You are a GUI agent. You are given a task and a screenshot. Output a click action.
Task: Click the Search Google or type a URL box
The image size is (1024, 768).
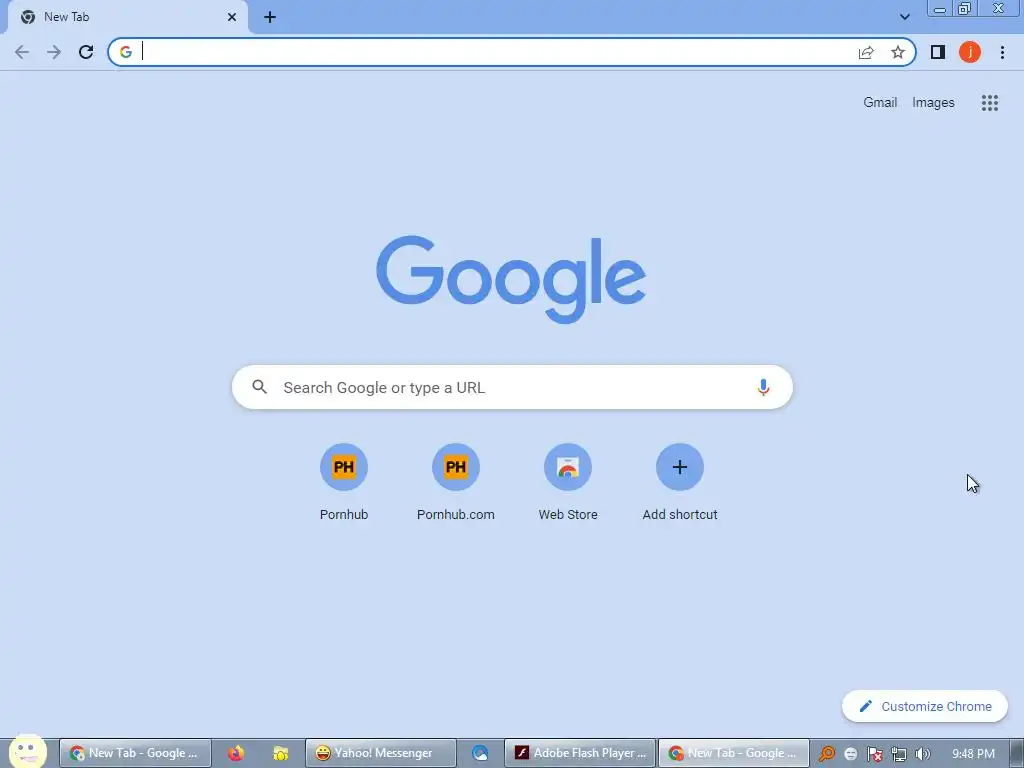(513, 387)
